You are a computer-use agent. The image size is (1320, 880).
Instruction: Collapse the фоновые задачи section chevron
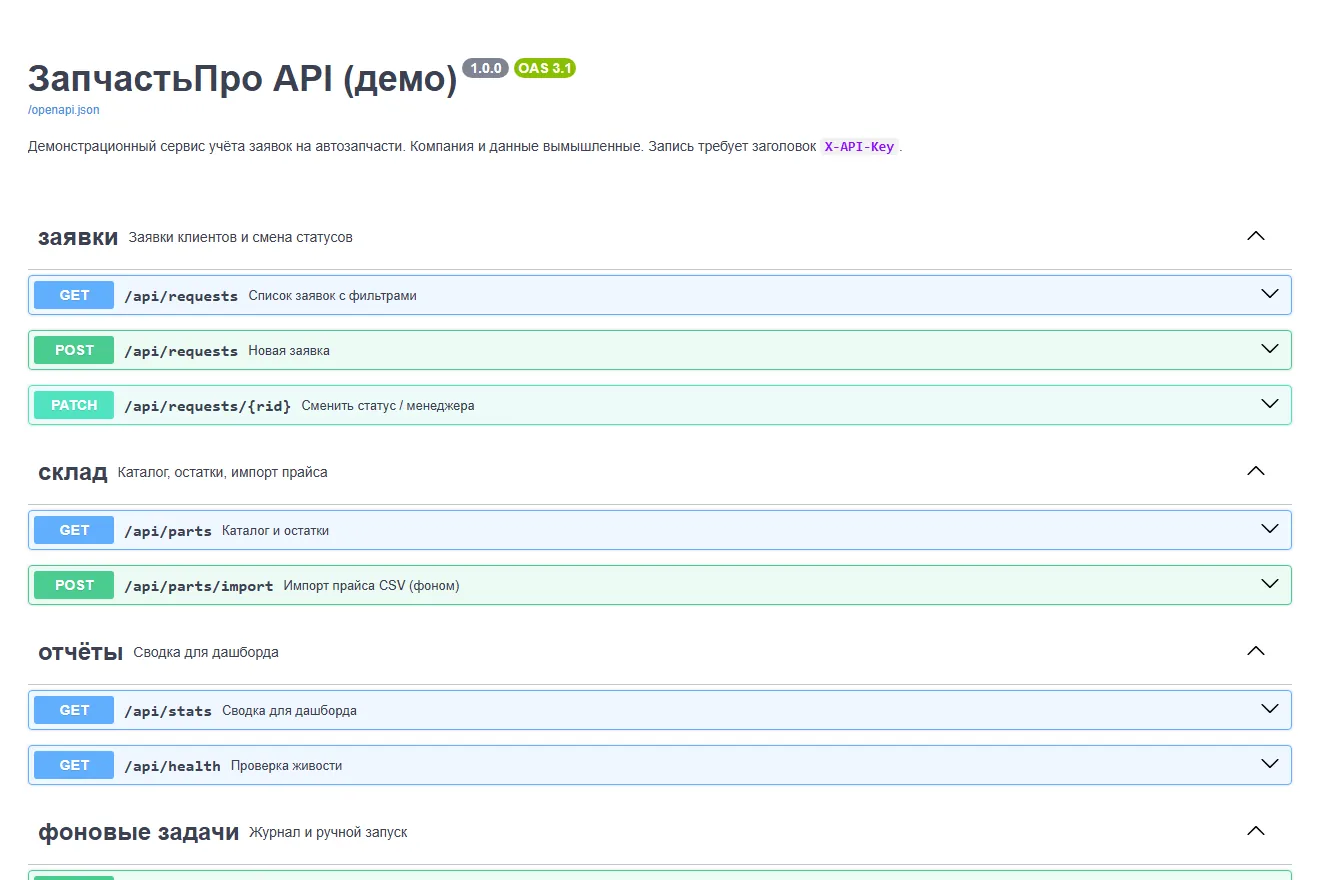coord(1256,831)
